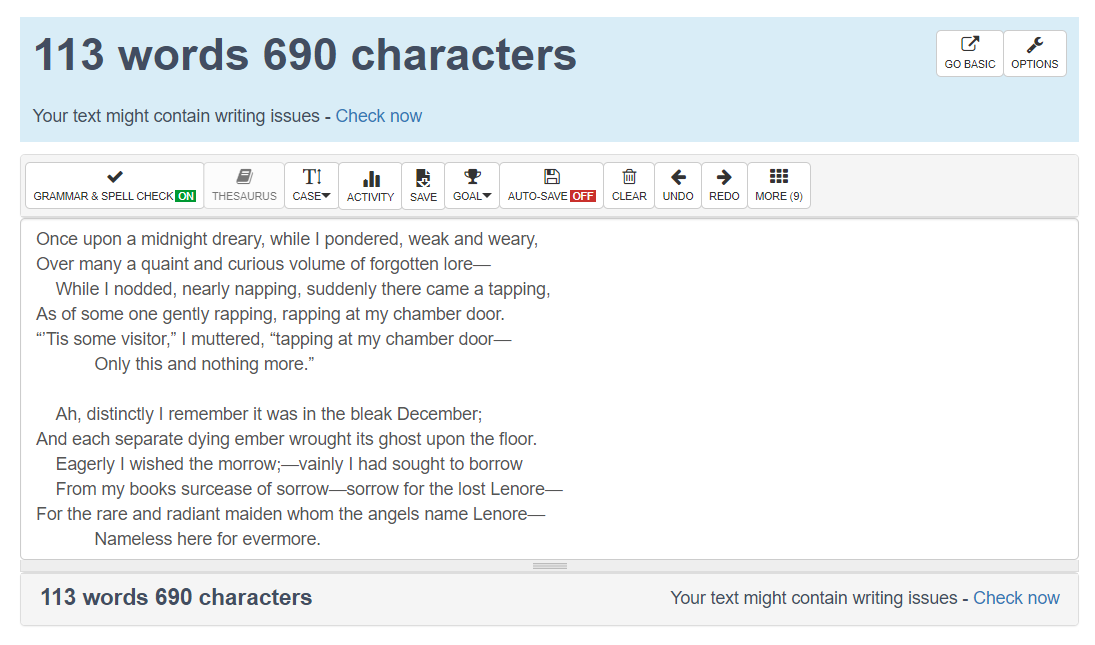Switch to Go Basic mode
The height and width of the screenshot is (645, 1095).
click(x=970, y=53)
